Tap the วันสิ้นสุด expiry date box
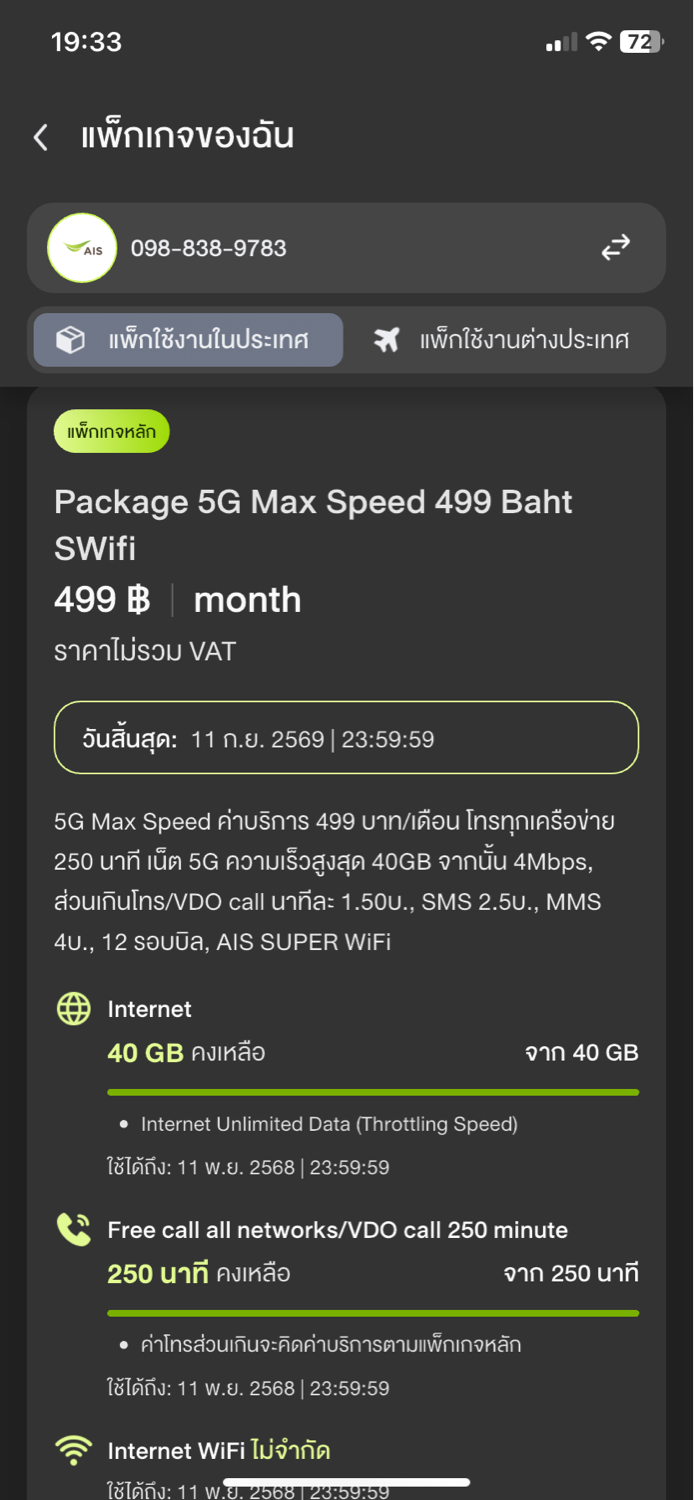694x1500 pixels. coord(346,738)
